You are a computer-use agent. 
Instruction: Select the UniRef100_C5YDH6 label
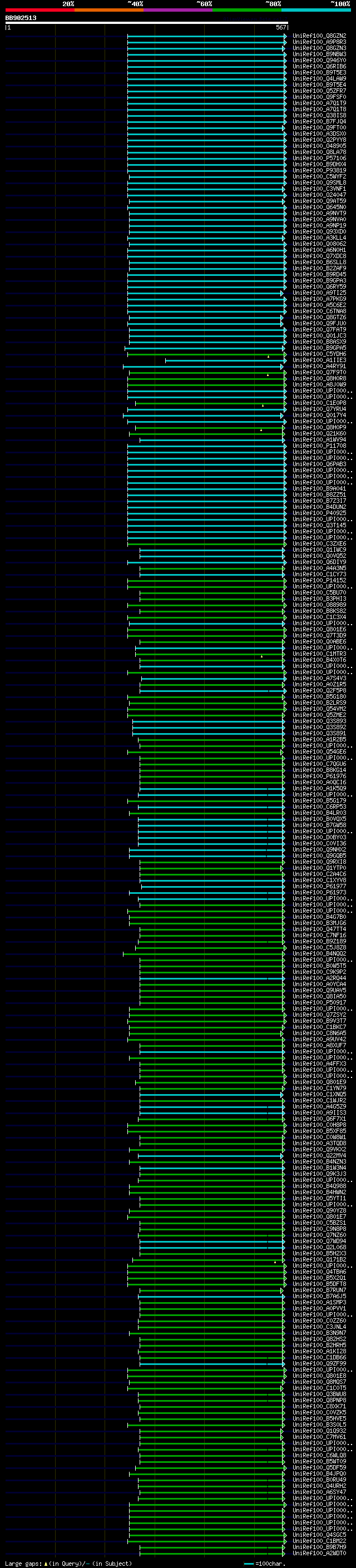319,354
